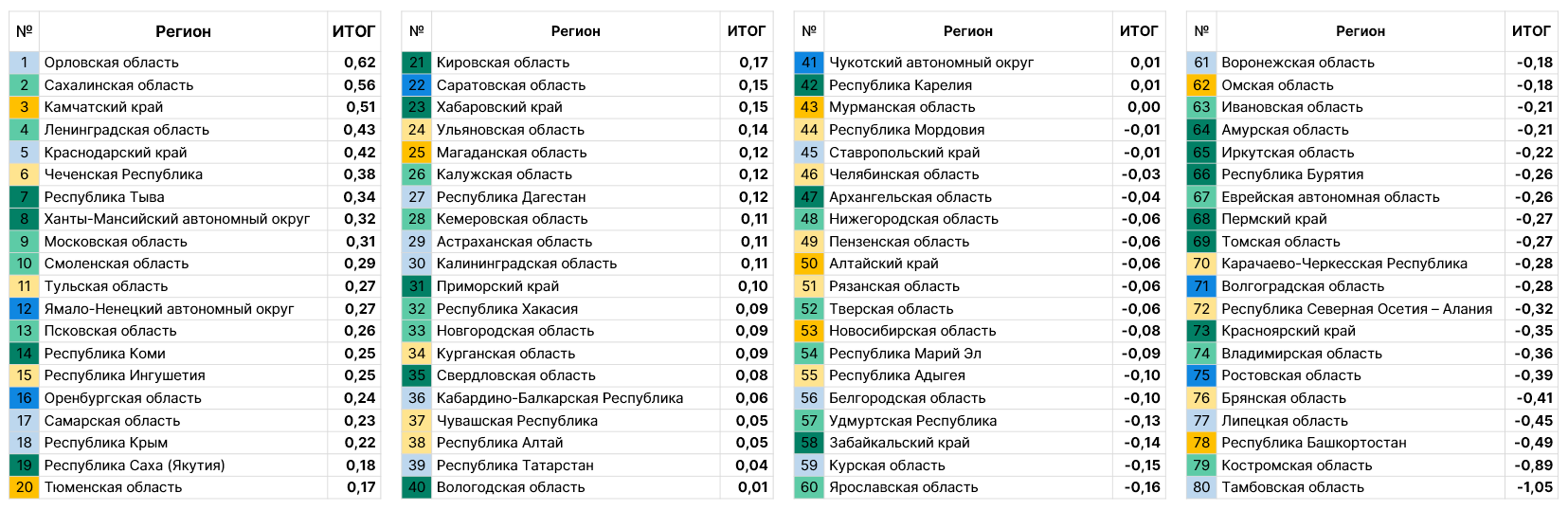The width and height of the screenshot is (1568, 511).
Task: Click the orange rank 62 cell
Action: click(x=1201, y=85)
